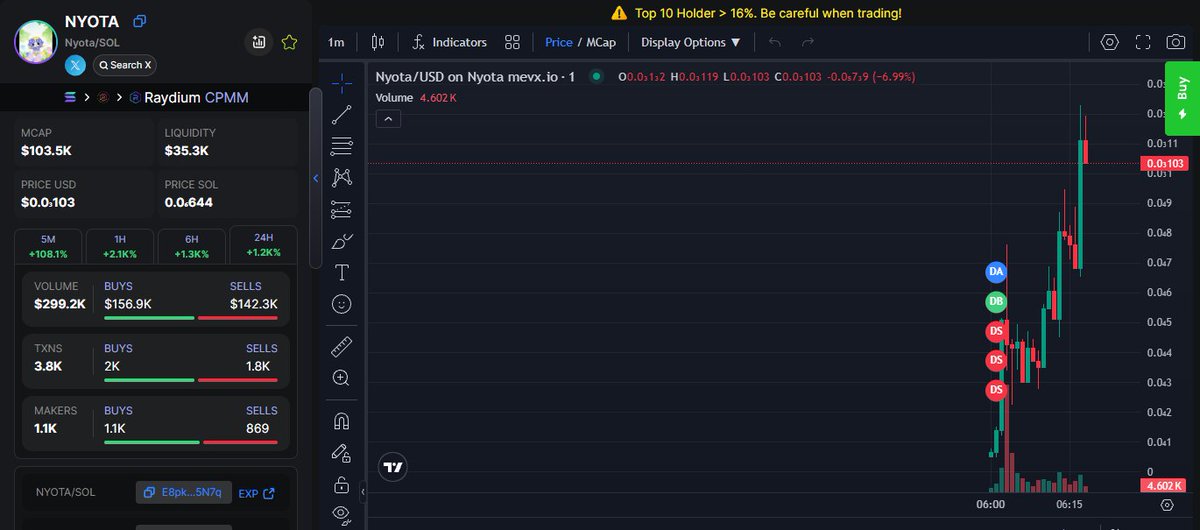This screenshot has height=530, width=1200.
Task: Click the Volume 4.602K legend
Action: tap(417, 98)
